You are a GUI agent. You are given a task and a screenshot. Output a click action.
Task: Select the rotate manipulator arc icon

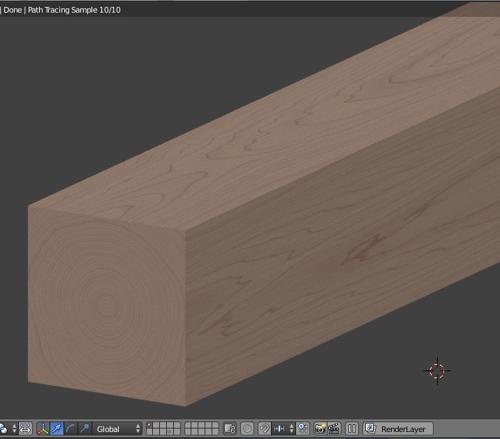tap(70, 429)
